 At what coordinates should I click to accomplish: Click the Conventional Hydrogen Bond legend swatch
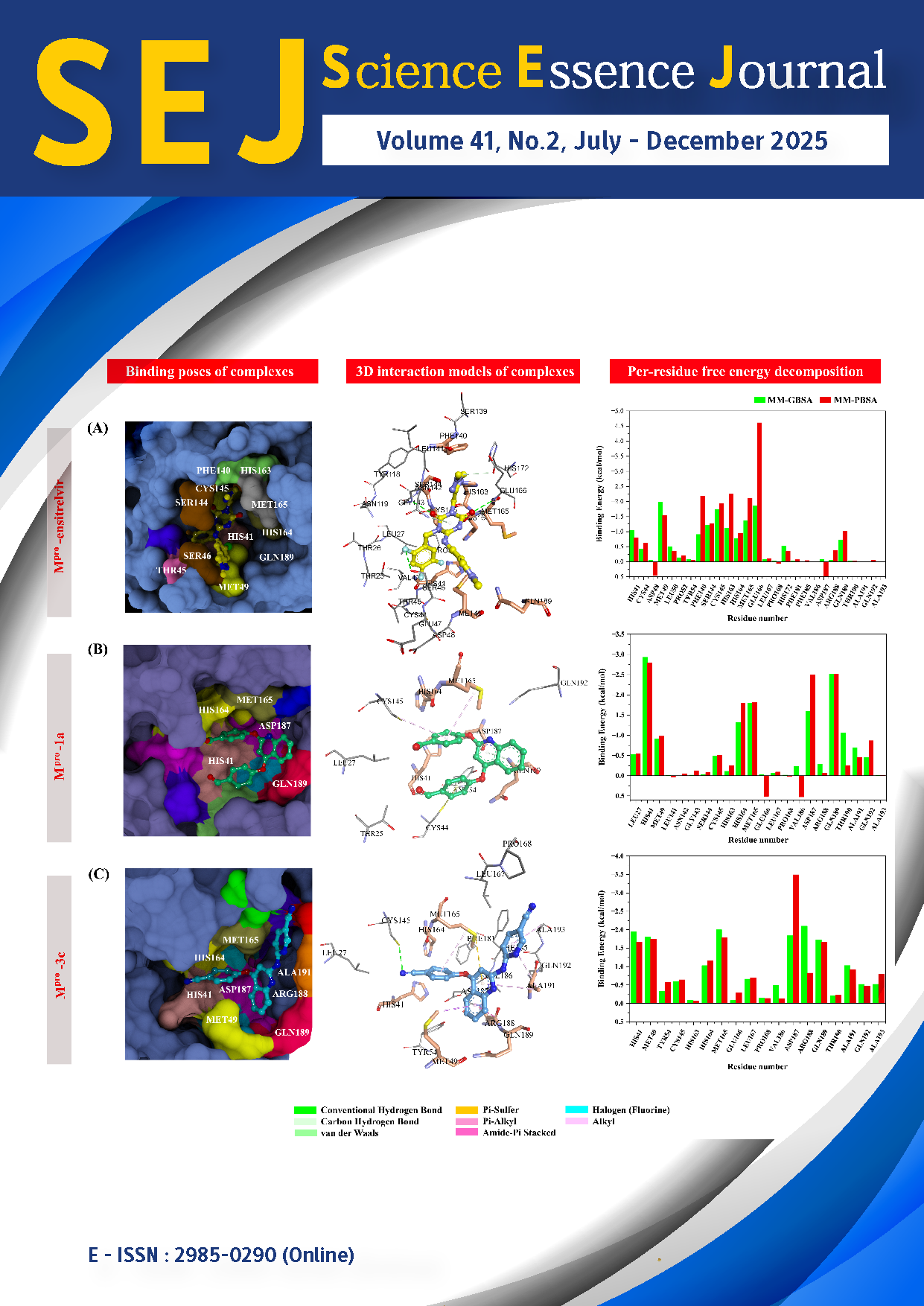[305, 1110]
